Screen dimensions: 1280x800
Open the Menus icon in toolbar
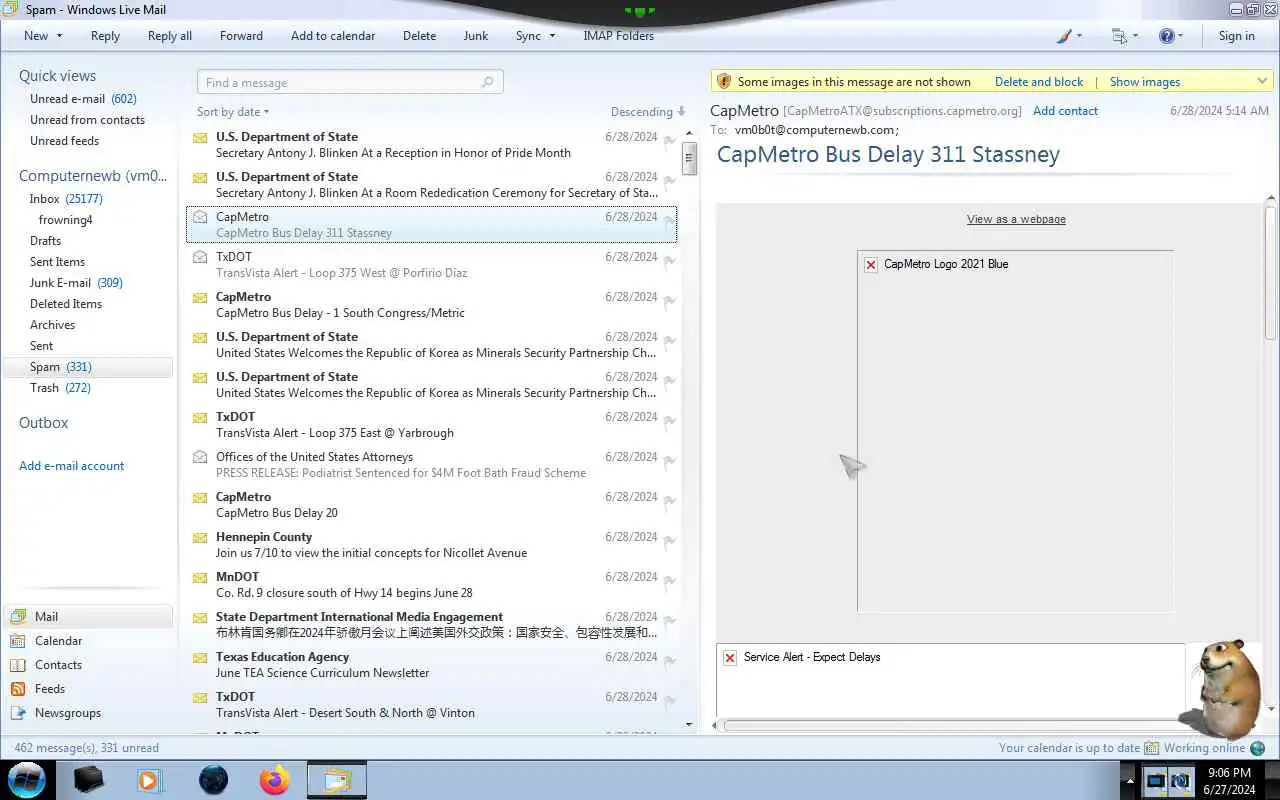coord(1120,36)
